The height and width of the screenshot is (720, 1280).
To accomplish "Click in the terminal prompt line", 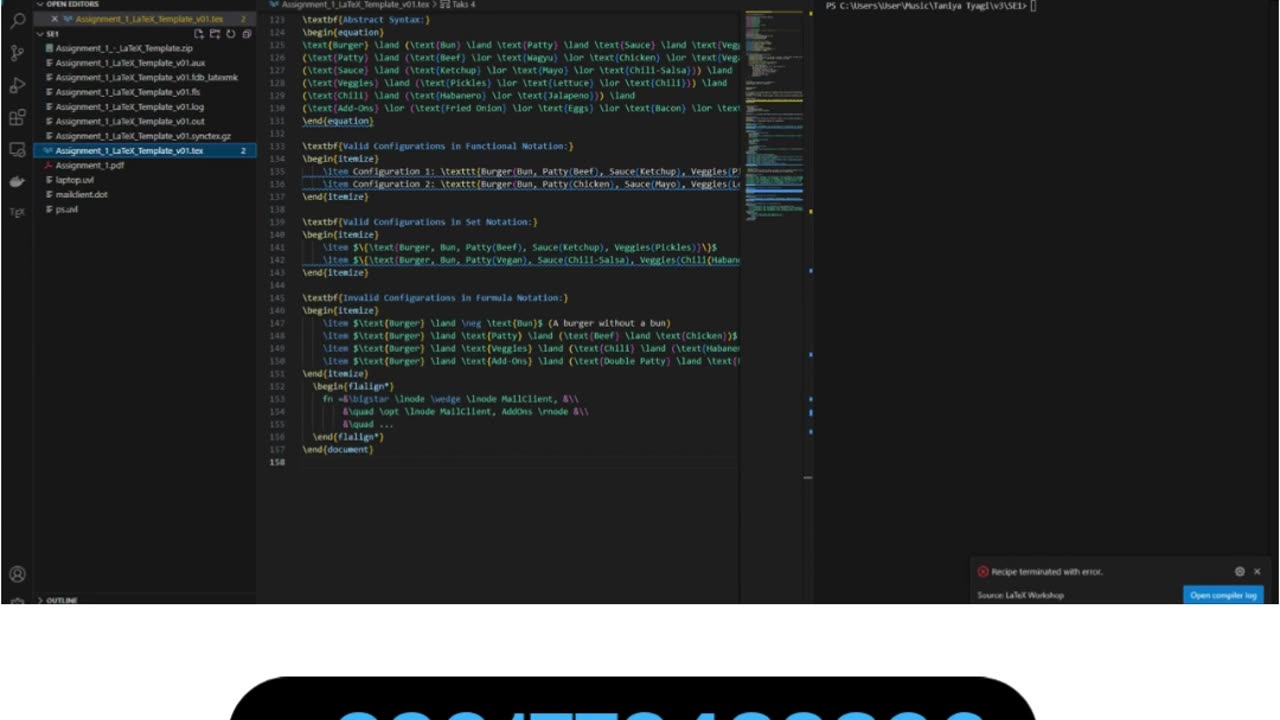I will pos(930,6).
